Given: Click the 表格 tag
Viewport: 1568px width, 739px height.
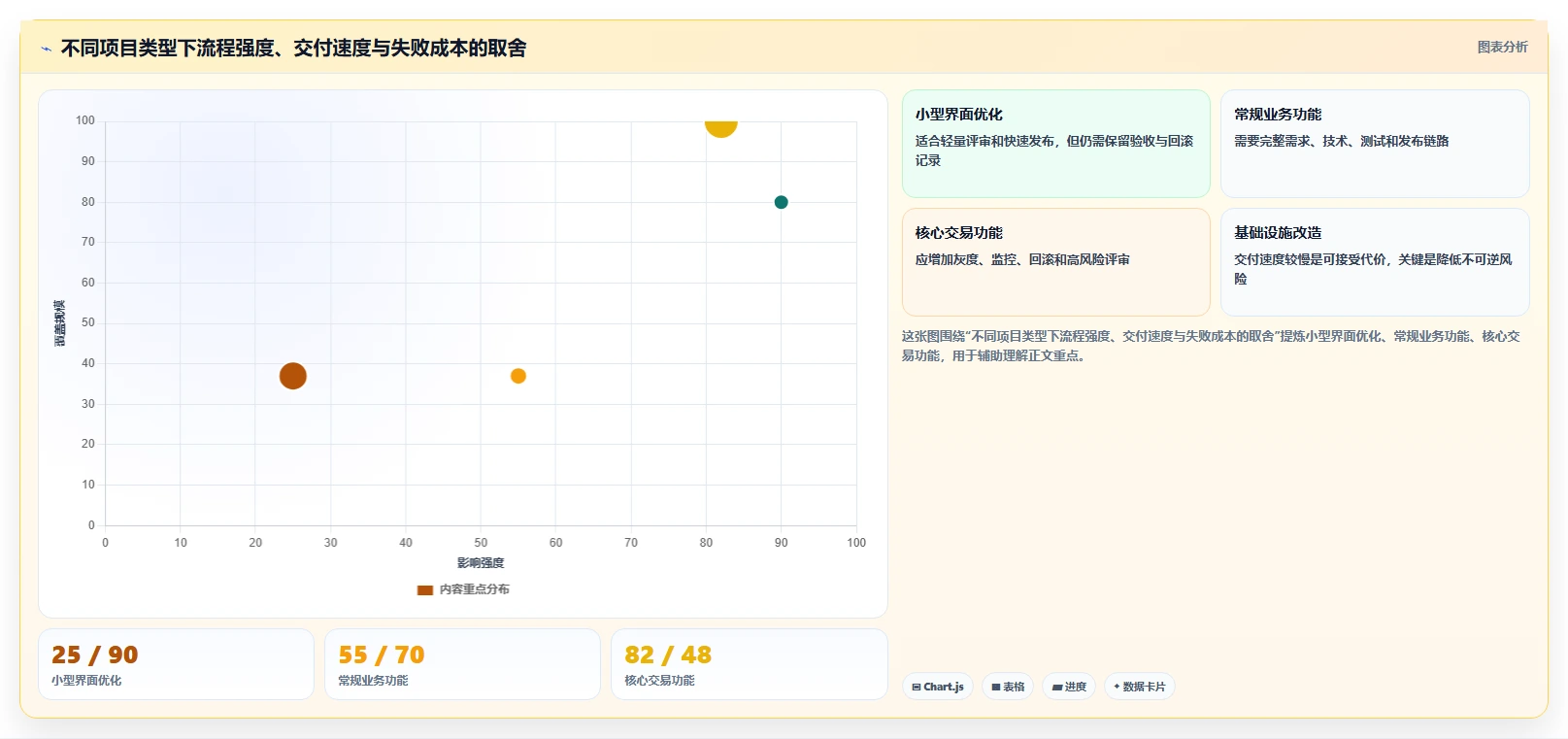Looking at the screenshot, I should pyautogui.click(x=1008, y=687).
